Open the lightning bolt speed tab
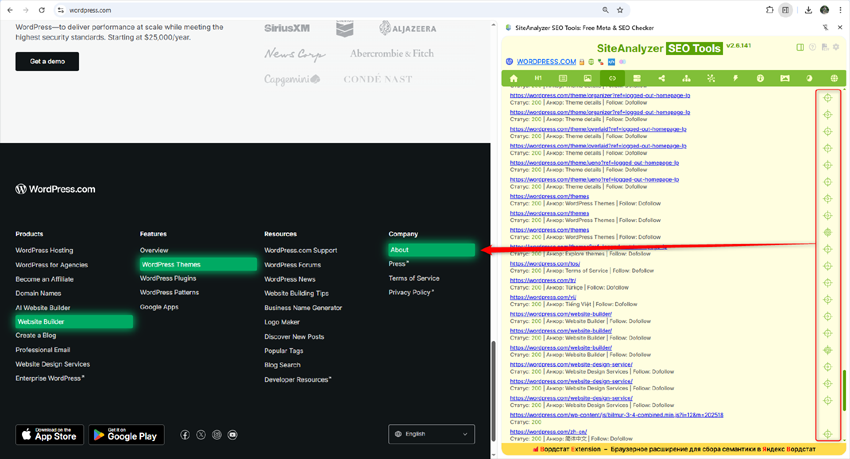This screenshot has height=459, width=850. tap(736, 79)
